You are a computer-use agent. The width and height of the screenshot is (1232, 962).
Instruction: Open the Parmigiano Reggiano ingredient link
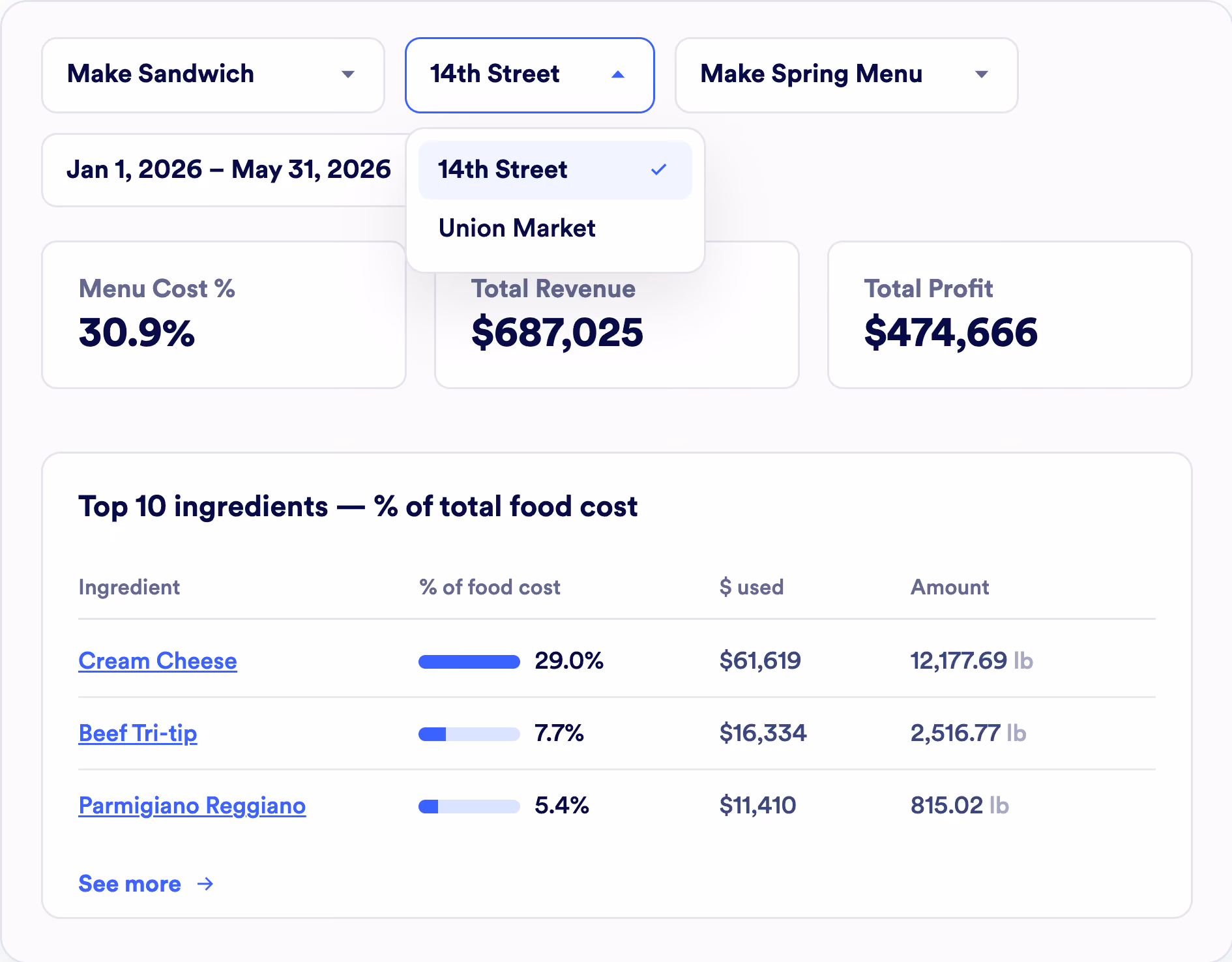tap(192, 806)
